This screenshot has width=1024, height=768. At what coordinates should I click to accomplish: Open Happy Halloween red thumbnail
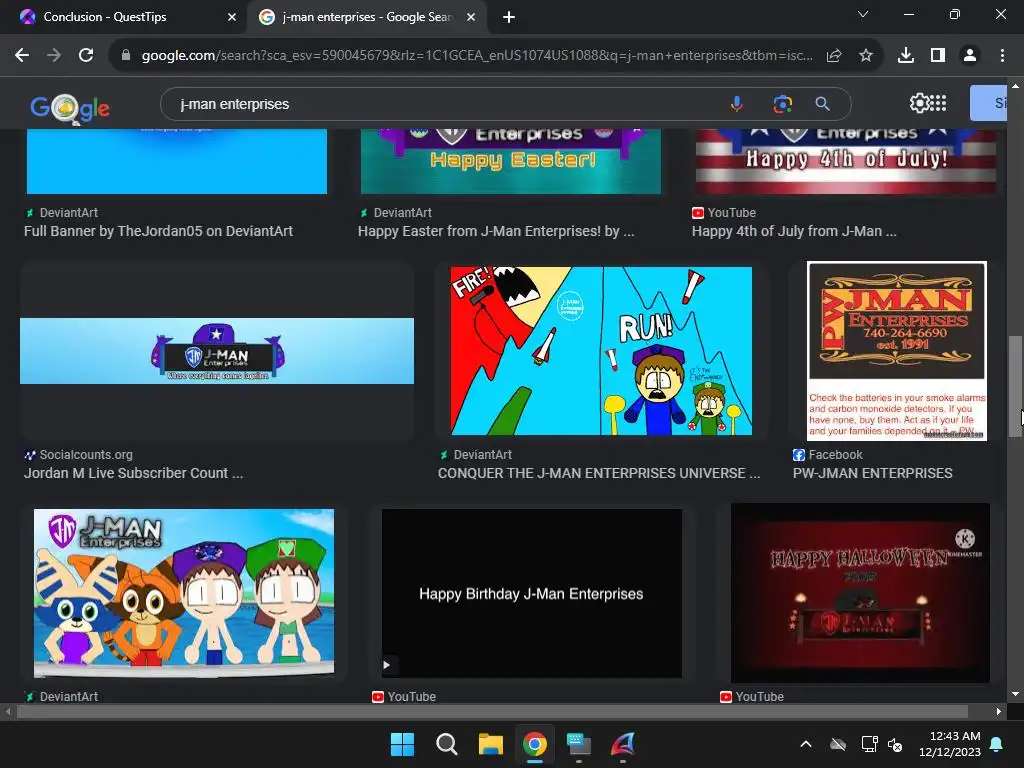860,593
